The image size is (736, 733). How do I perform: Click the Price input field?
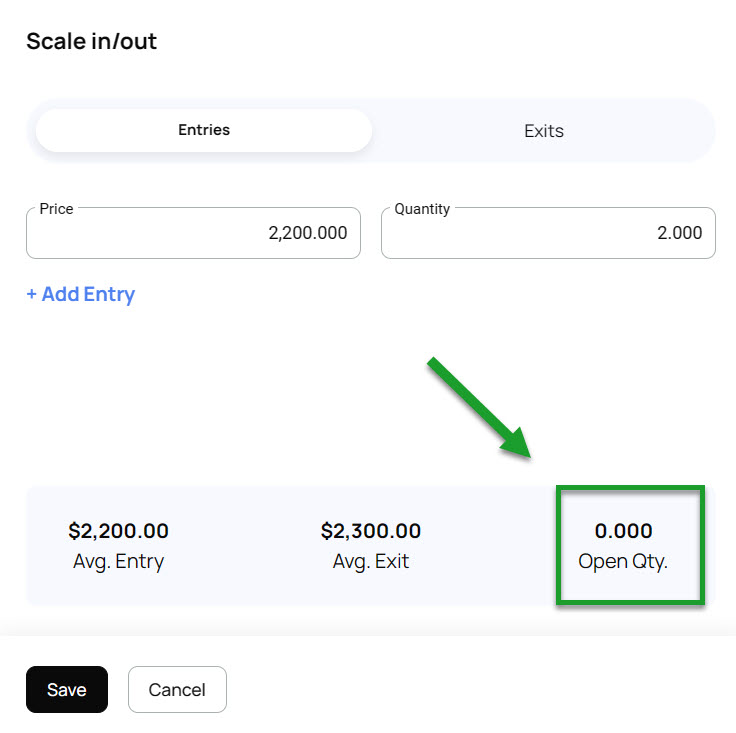193,233
